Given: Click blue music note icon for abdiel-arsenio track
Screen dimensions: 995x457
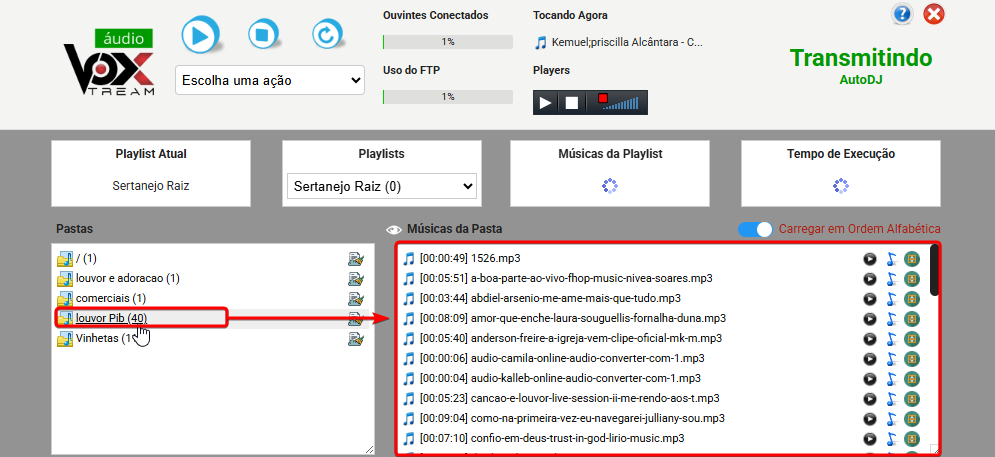Looking at the screenshot, I should click(891, 298).
